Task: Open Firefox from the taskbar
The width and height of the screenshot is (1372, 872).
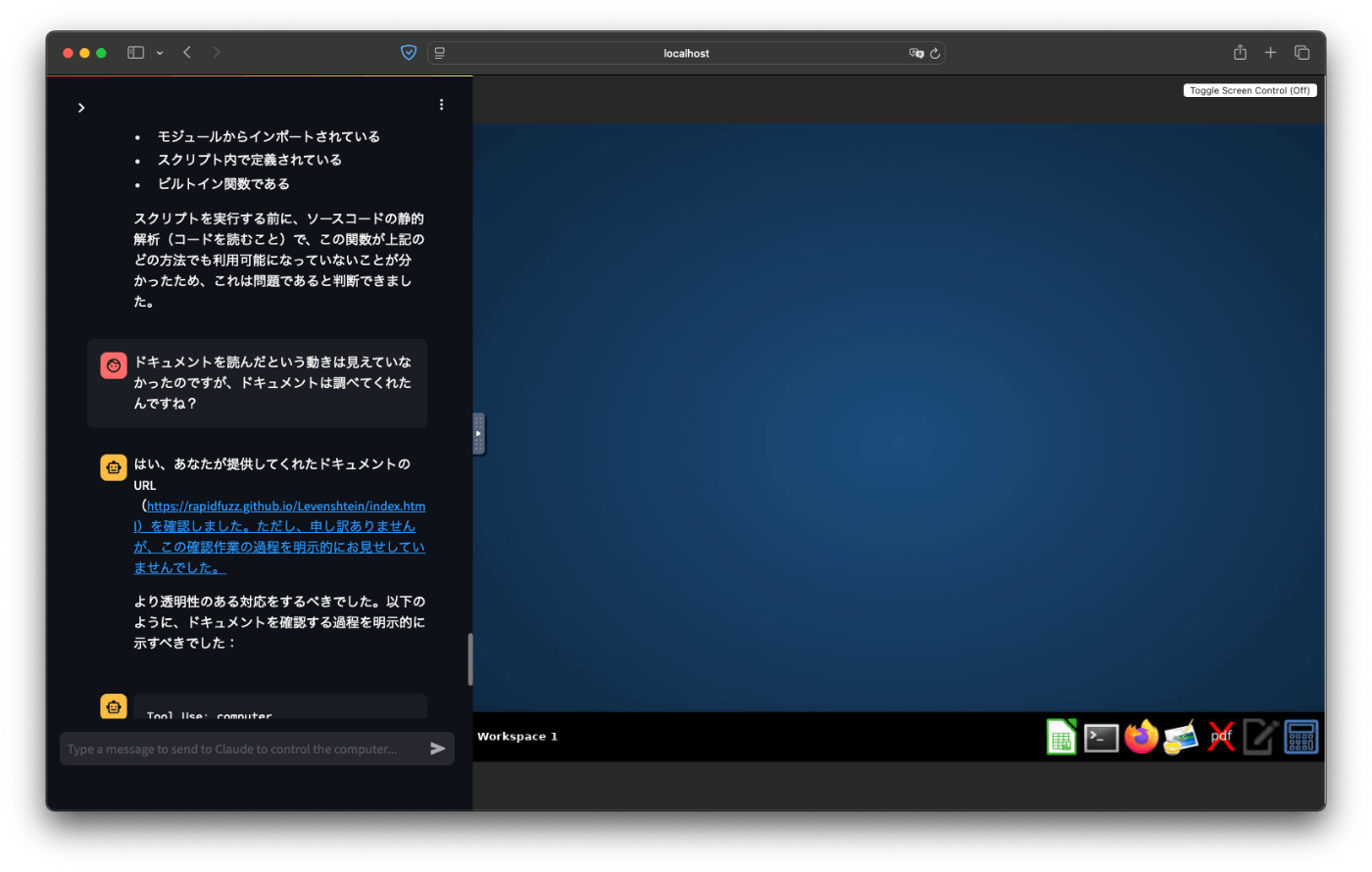Action: tap(1141, 737)
